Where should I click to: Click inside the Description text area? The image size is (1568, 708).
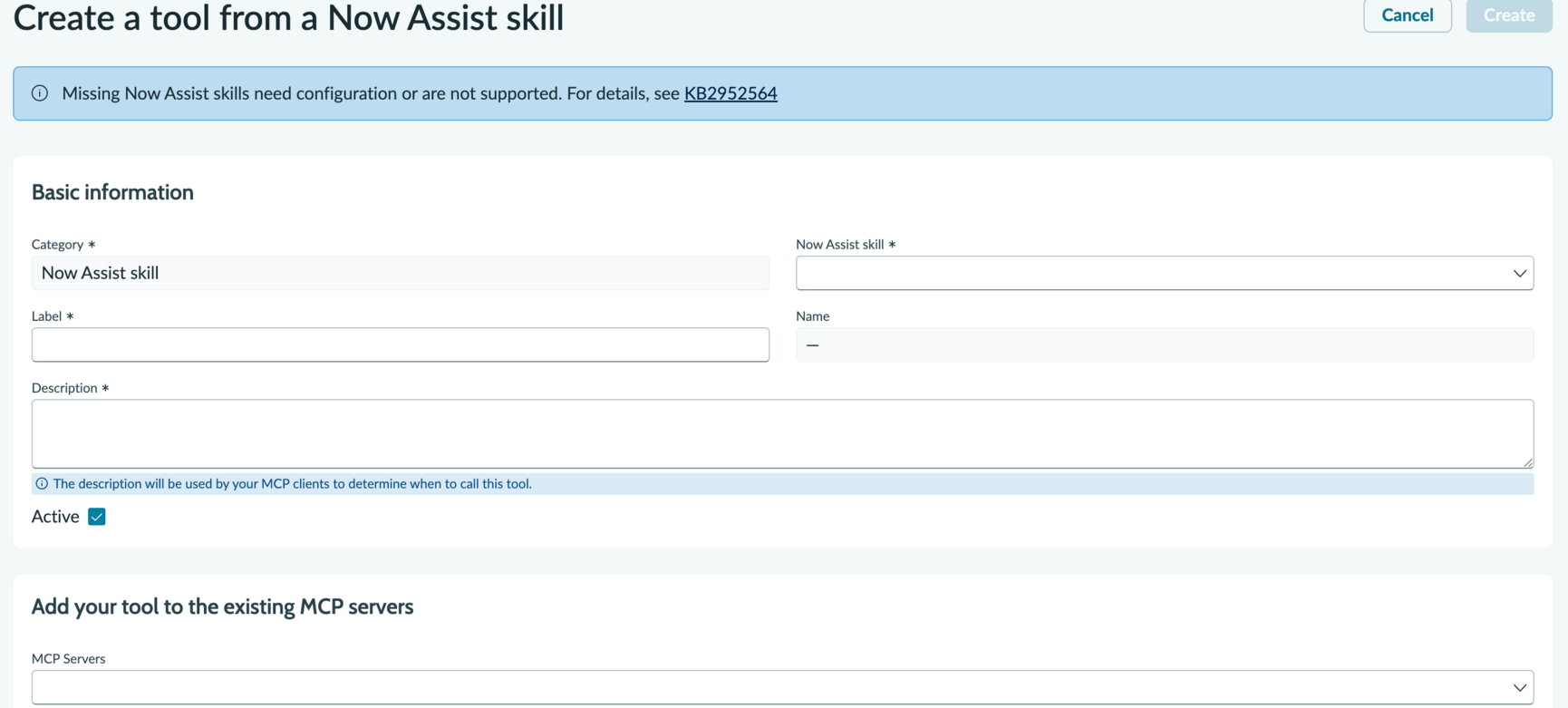coord(782,433)
